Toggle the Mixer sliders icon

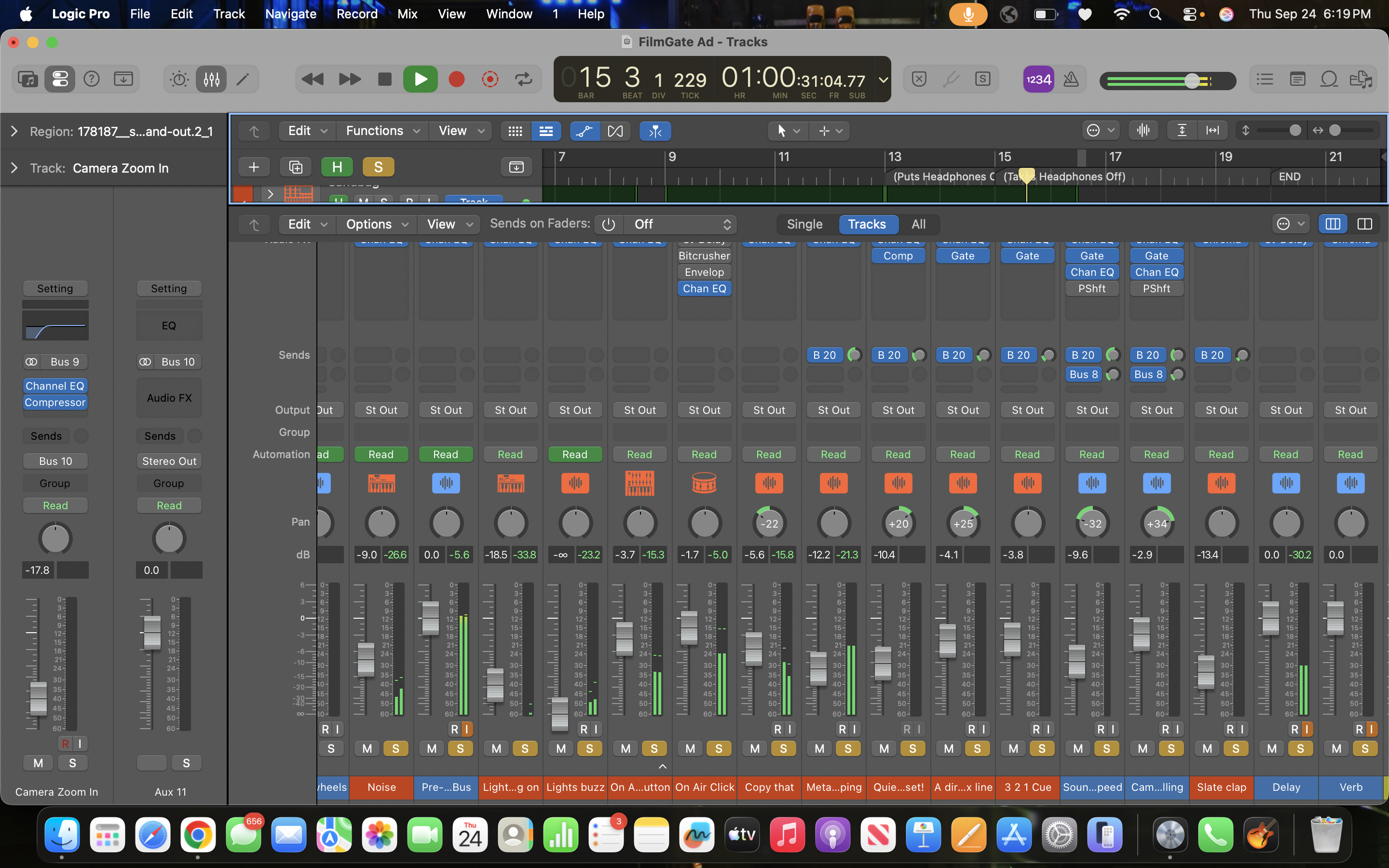pos(211,79)
